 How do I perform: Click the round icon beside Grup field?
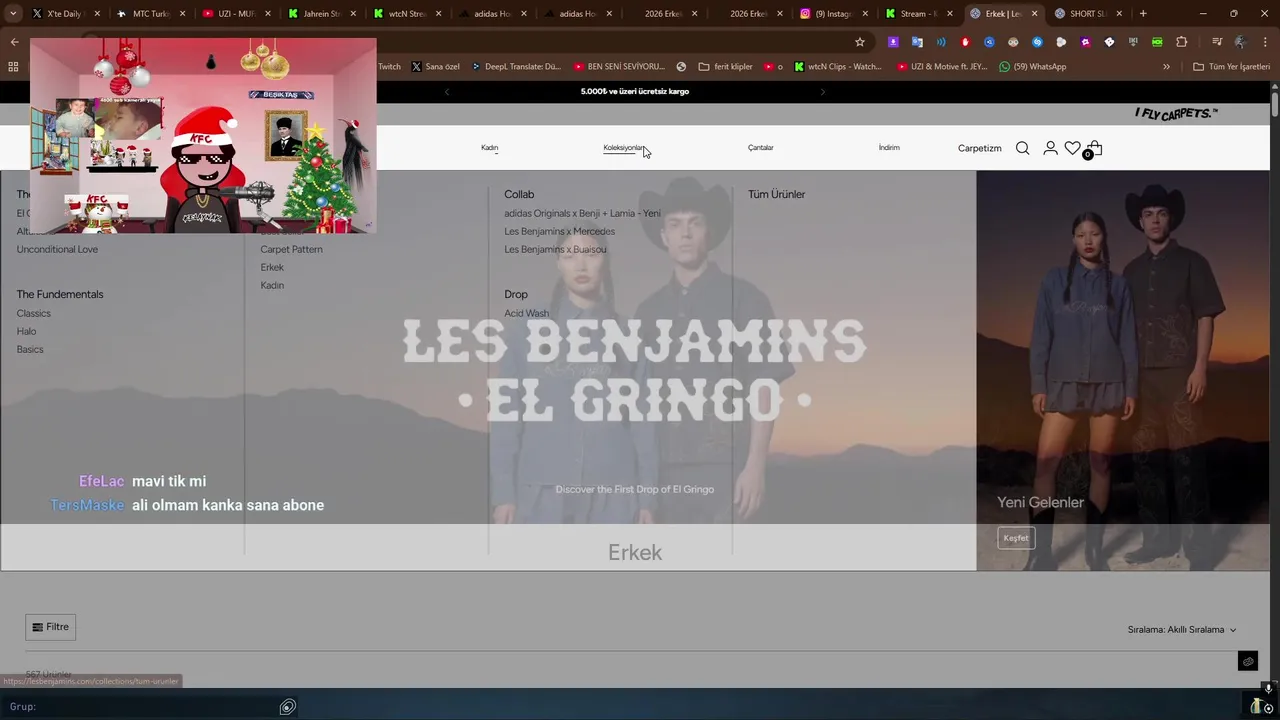[x=287, y=707]
